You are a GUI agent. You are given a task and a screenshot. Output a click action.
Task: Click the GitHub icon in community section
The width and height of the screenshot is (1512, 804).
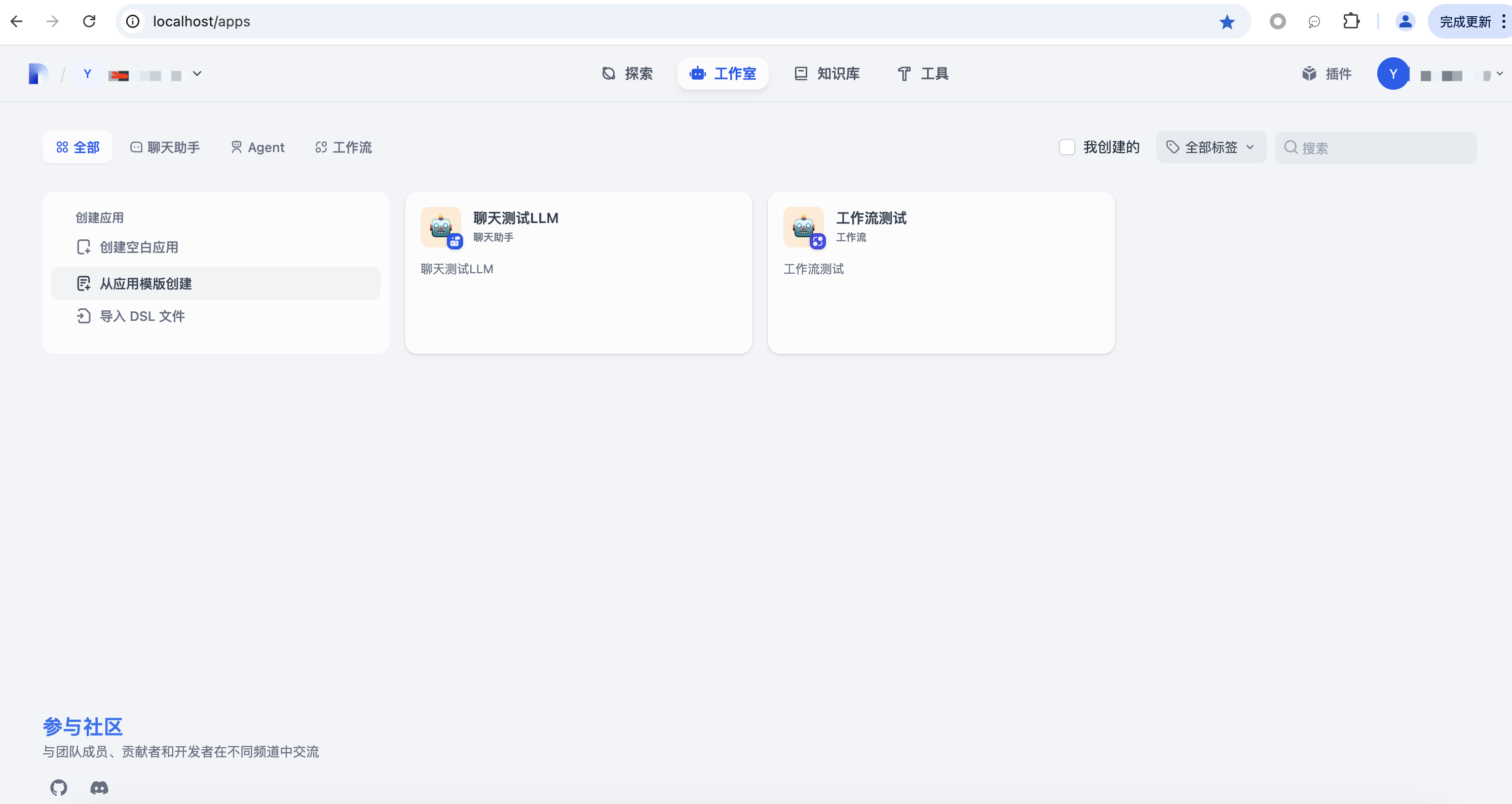pyautogui.click(x=59, y=787)
